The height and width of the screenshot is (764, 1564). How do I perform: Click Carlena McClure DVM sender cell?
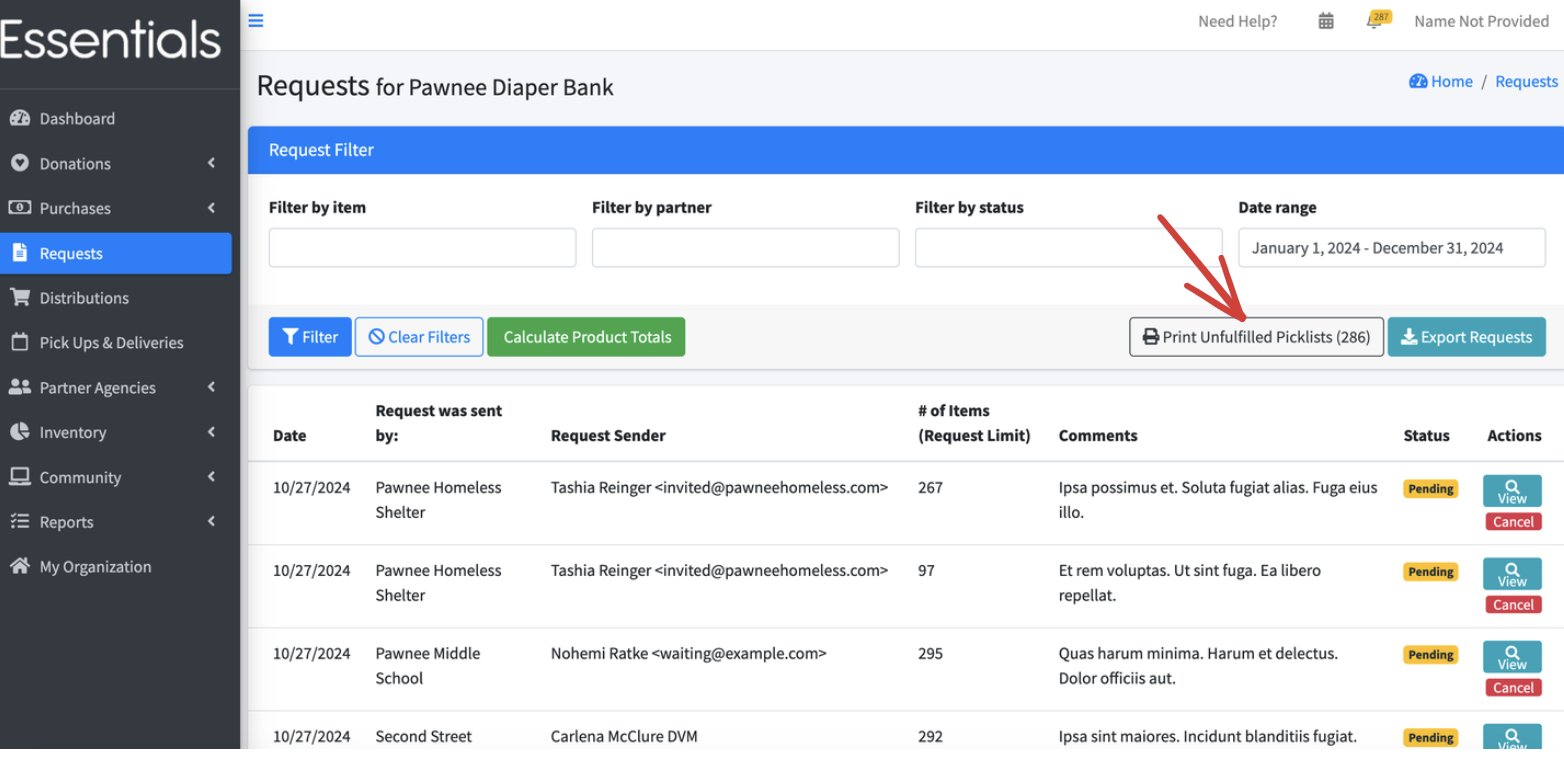click(624, 737)
